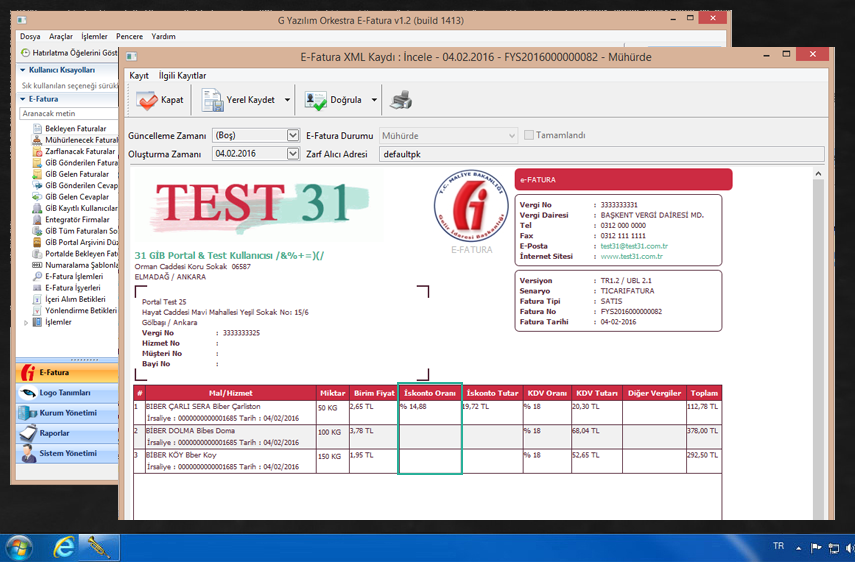
Task: Click the Doğrula validate icon
Action: (x=316, y=100)
